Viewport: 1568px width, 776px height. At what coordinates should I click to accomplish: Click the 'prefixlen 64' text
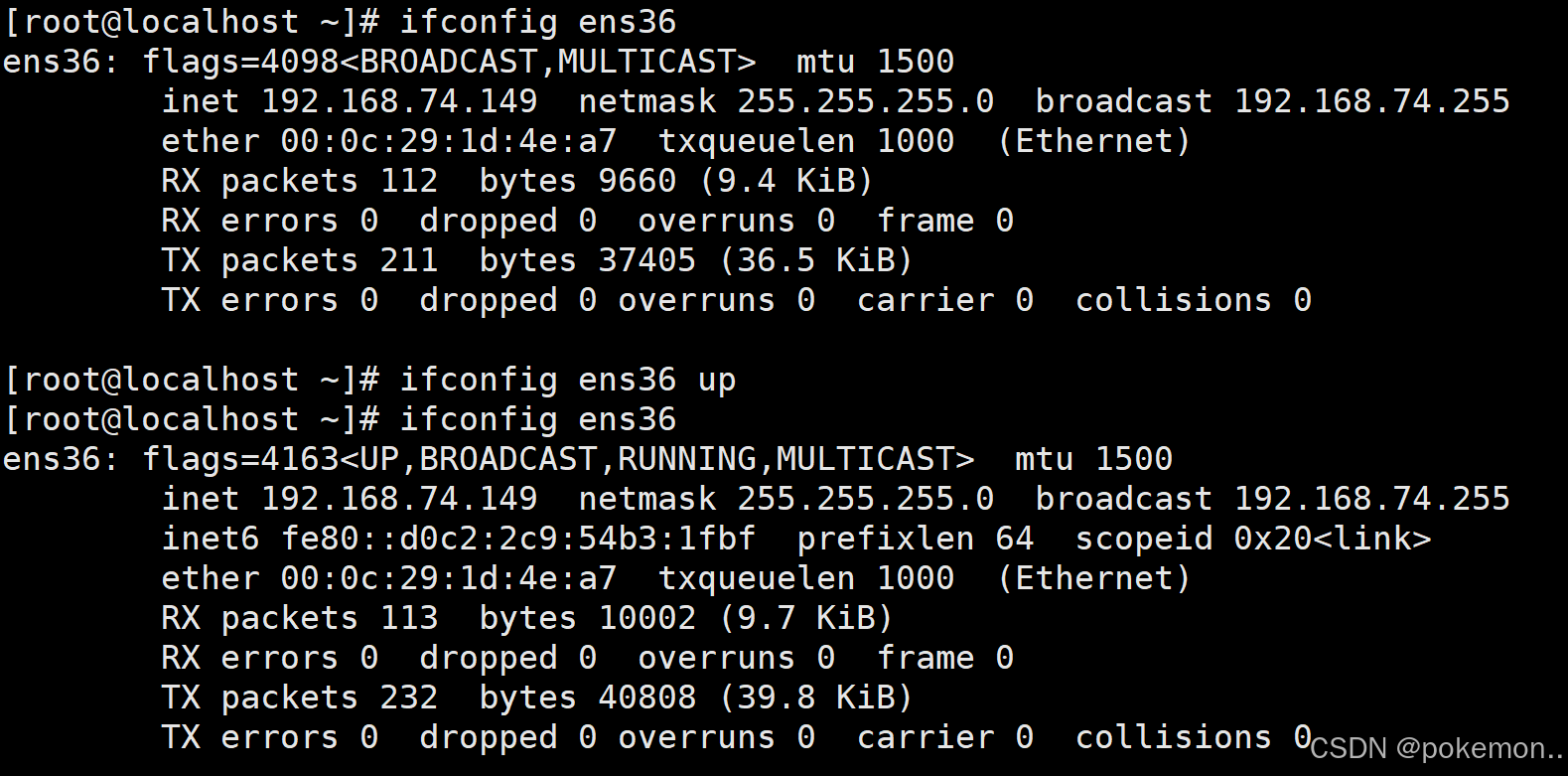916,539
